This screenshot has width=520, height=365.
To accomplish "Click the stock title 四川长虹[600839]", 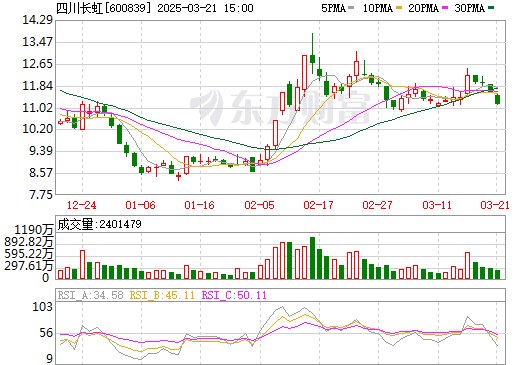I will point(104,8).
